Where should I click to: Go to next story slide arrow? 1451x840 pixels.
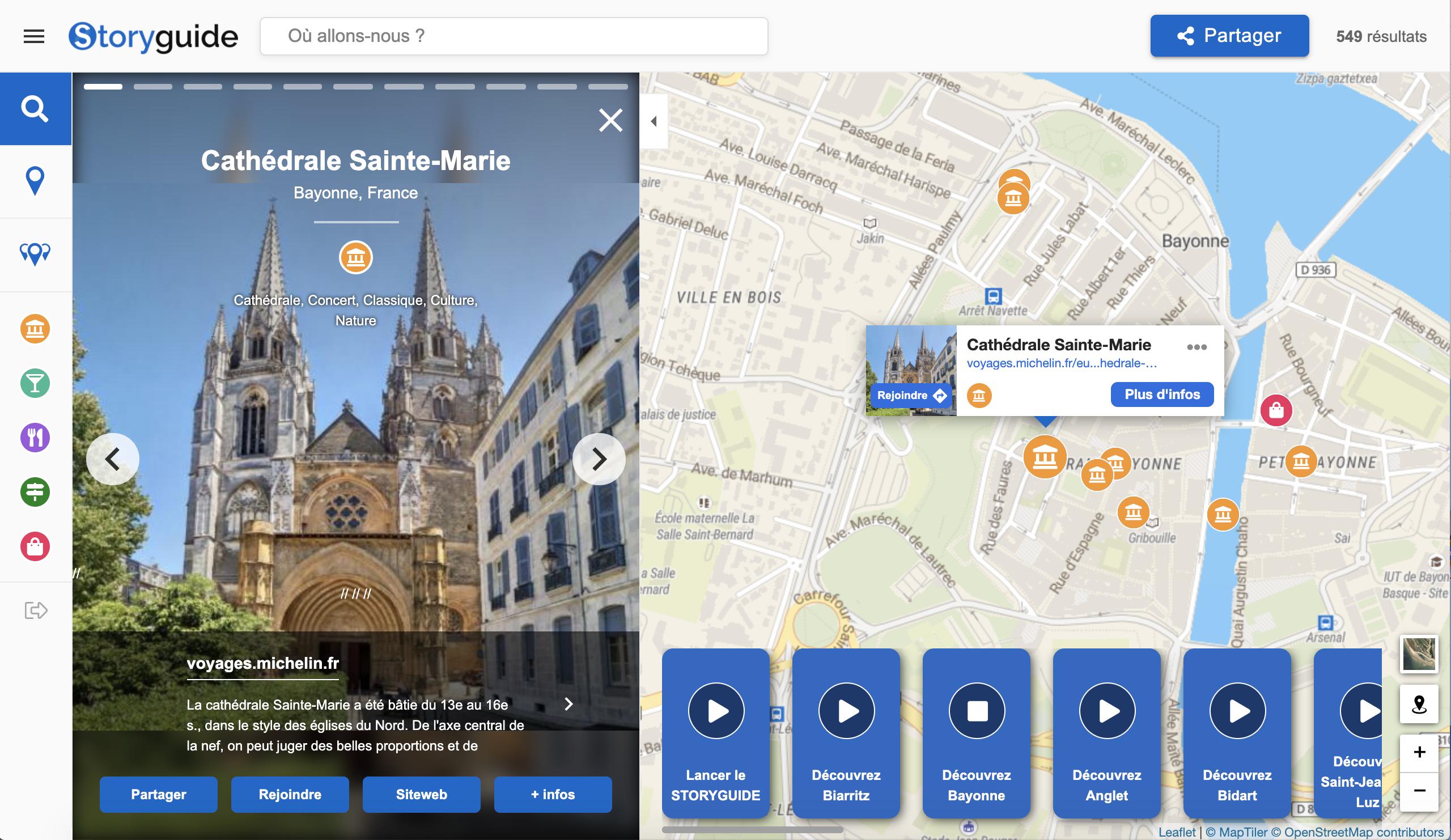pyautogui.click(x=599, y=459)
